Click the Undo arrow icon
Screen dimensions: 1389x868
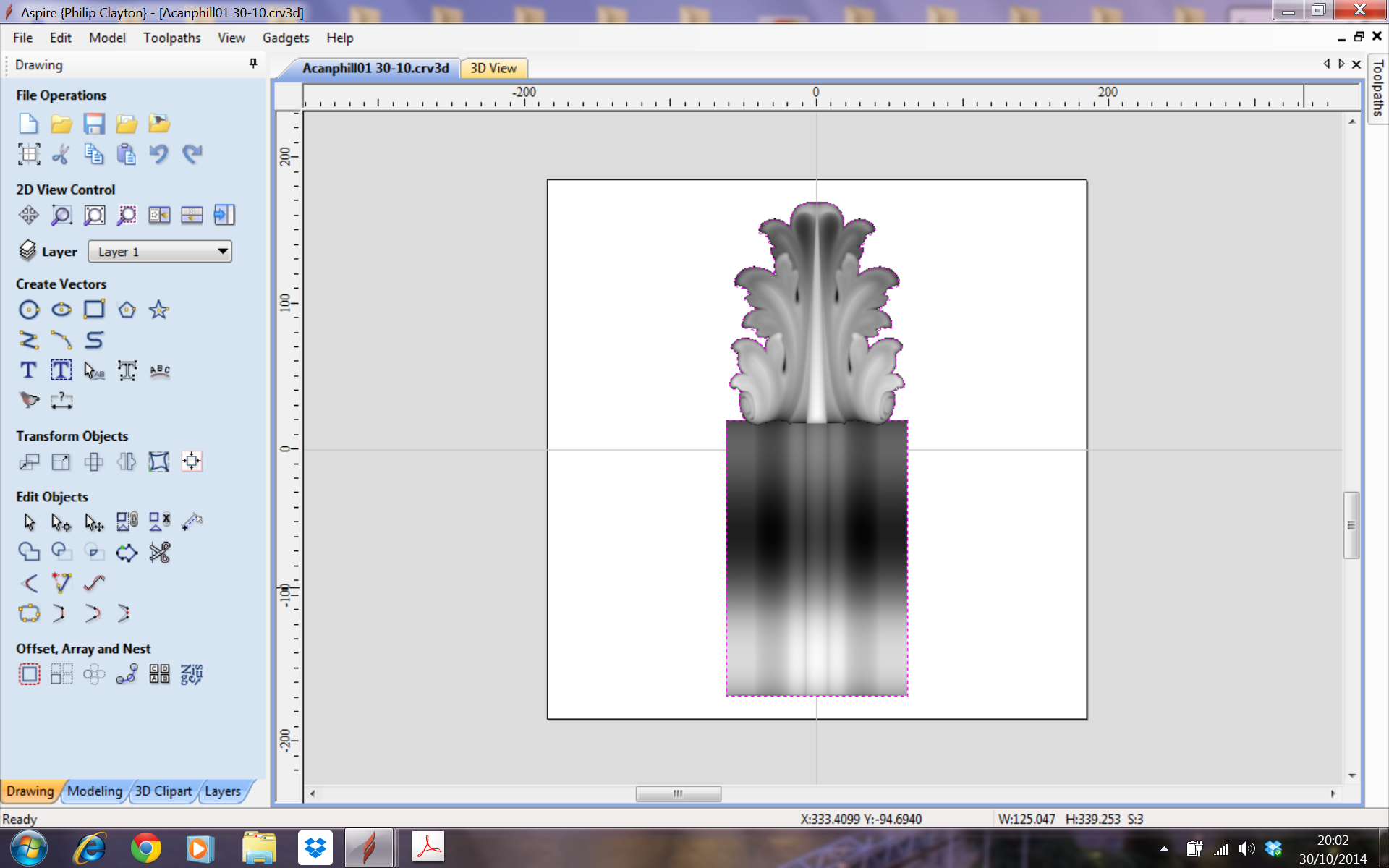(x=158, y=154)
